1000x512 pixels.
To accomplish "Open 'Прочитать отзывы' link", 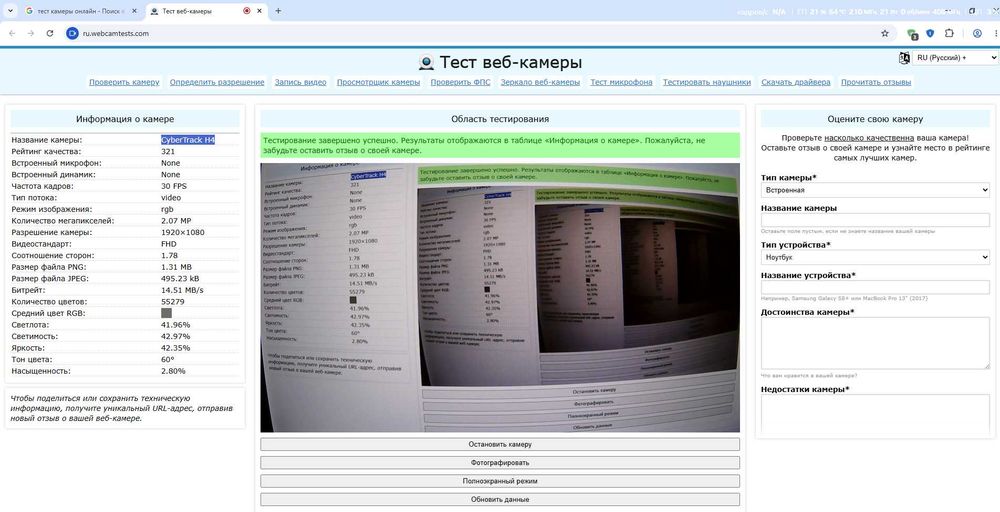I will click(x=876, y=82).
